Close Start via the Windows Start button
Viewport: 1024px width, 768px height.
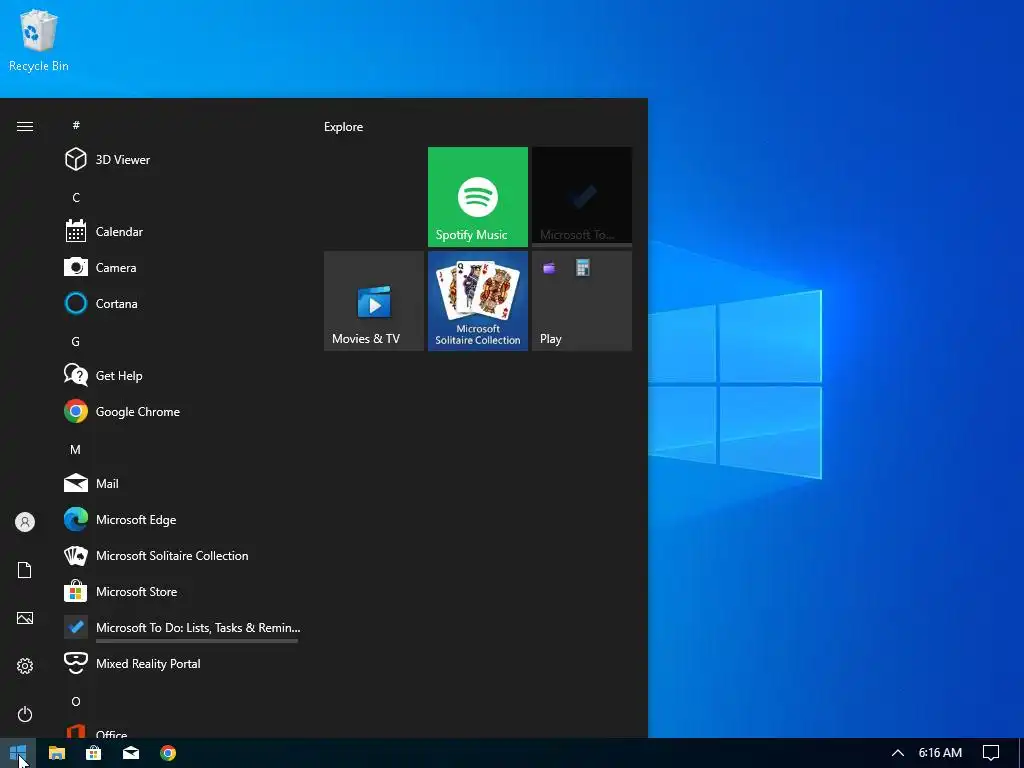click(x=18, y=753)
